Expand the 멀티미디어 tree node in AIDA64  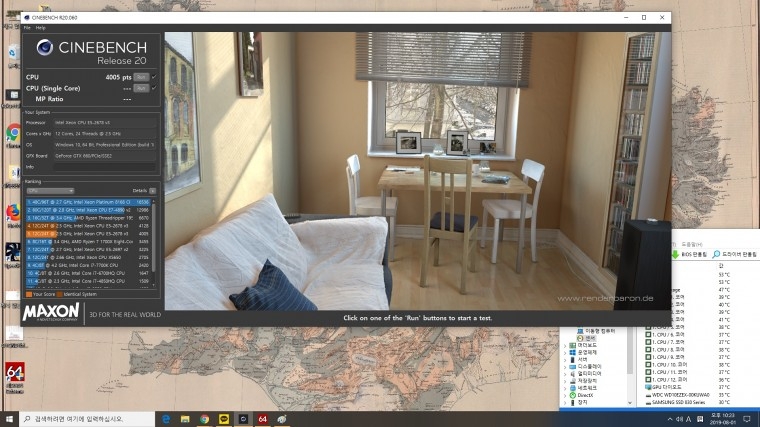[x=565, y=374]
